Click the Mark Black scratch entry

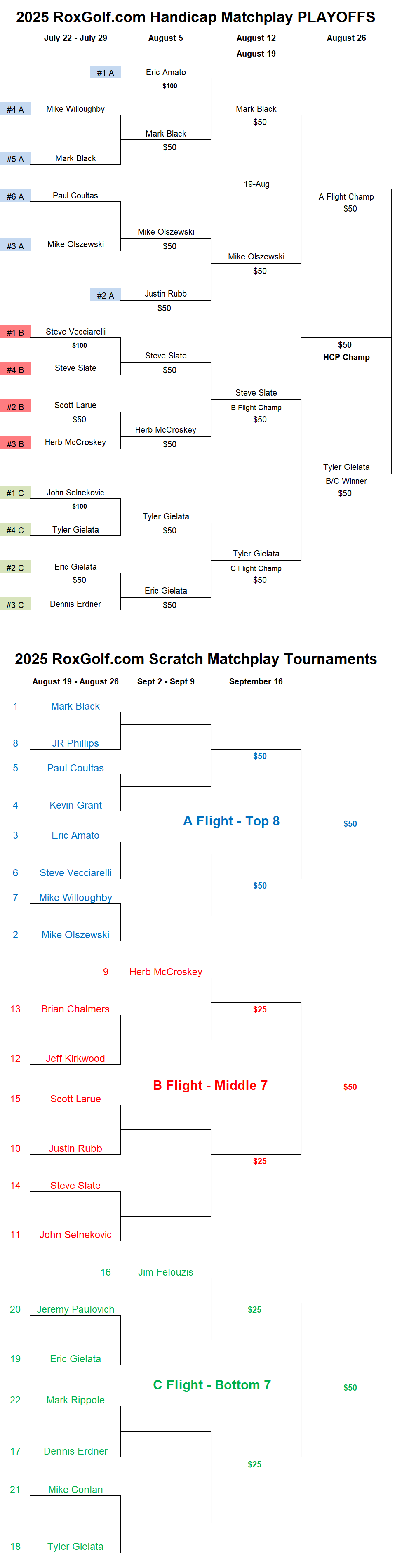(75, 706)
